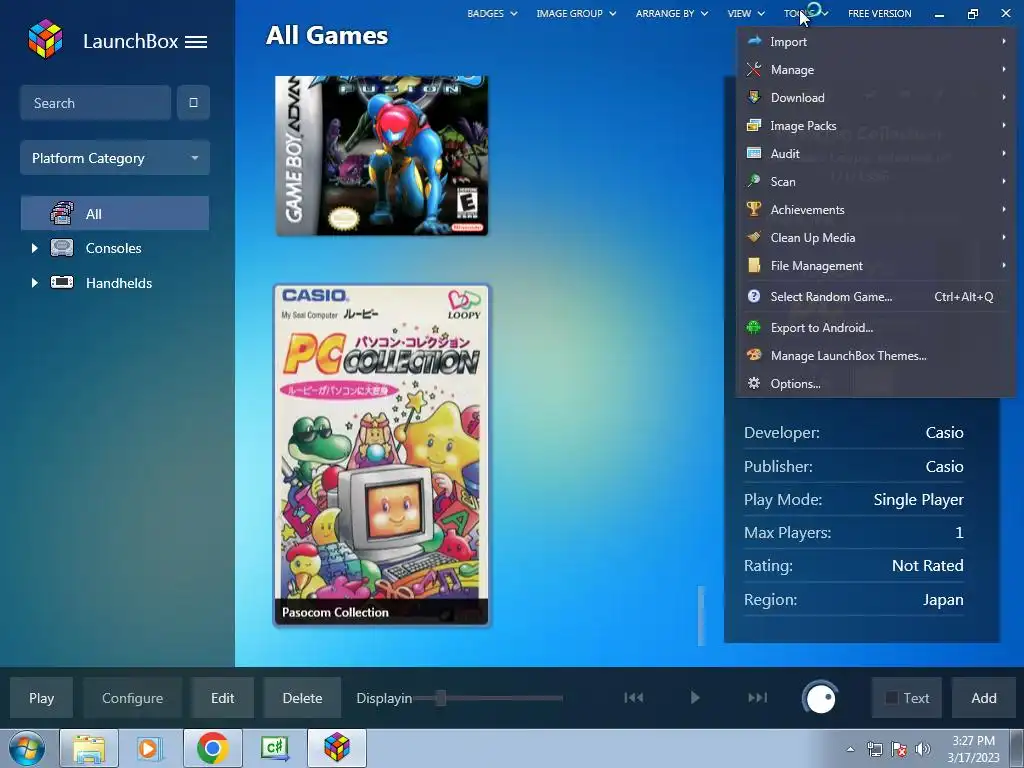Choose Select Random Game menu item
Screen dimensions: 1024x768
pos(875,296)
